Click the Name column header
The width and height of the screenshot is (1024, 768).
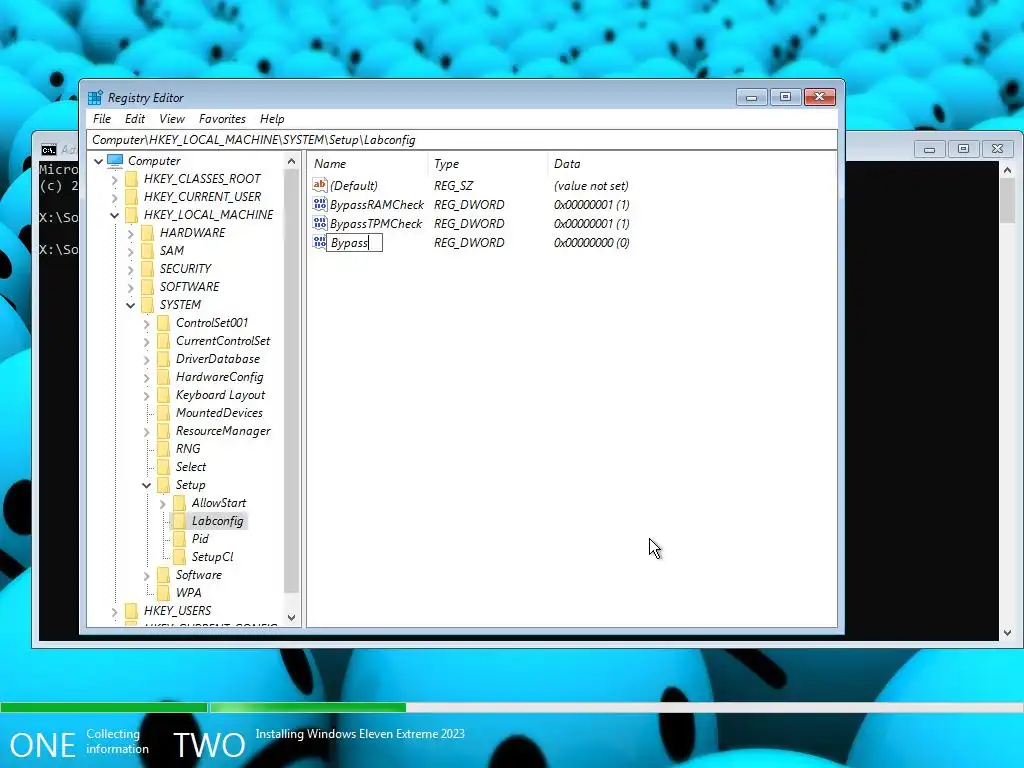click(368, 164)
